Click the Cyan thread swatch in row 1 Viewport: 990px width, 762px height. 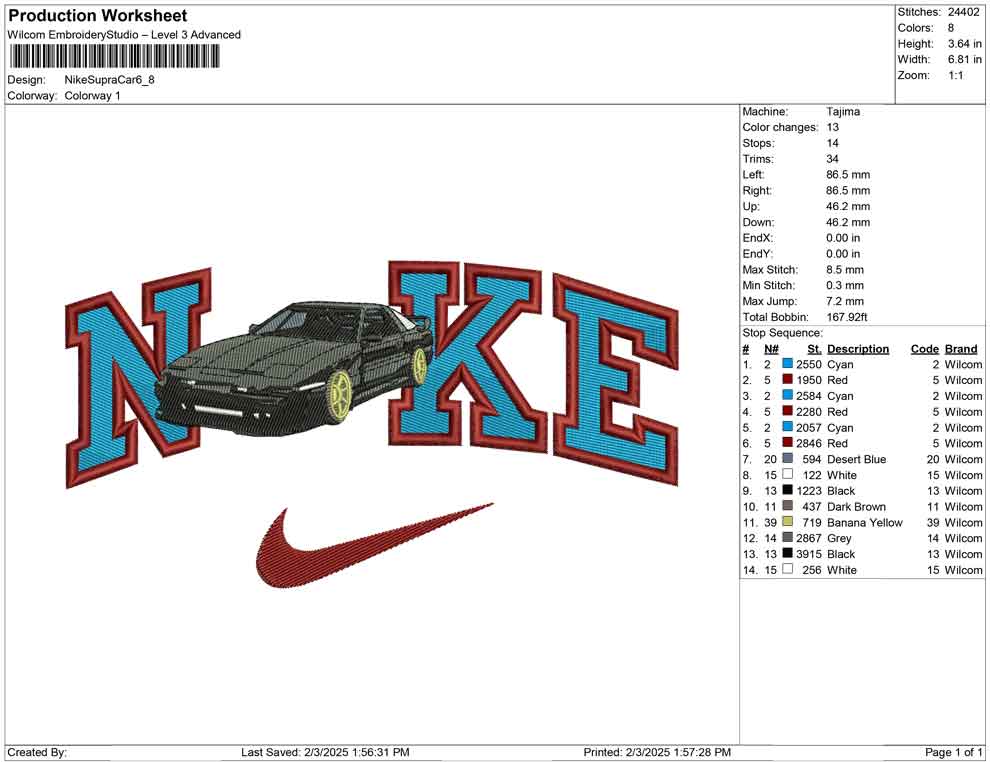(787, 363)
